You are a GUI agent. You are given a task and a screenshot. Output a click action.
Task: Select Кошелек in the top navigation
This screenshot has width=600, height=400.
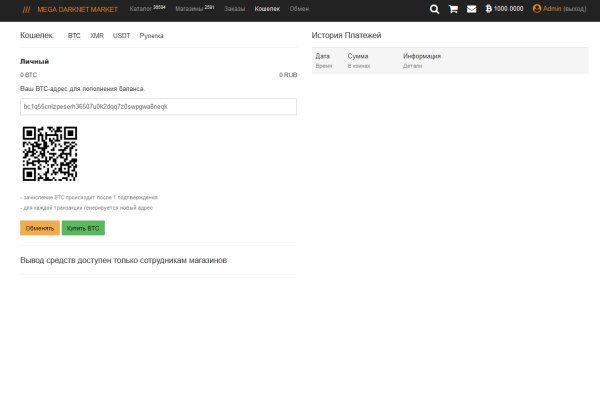(267, 8)
